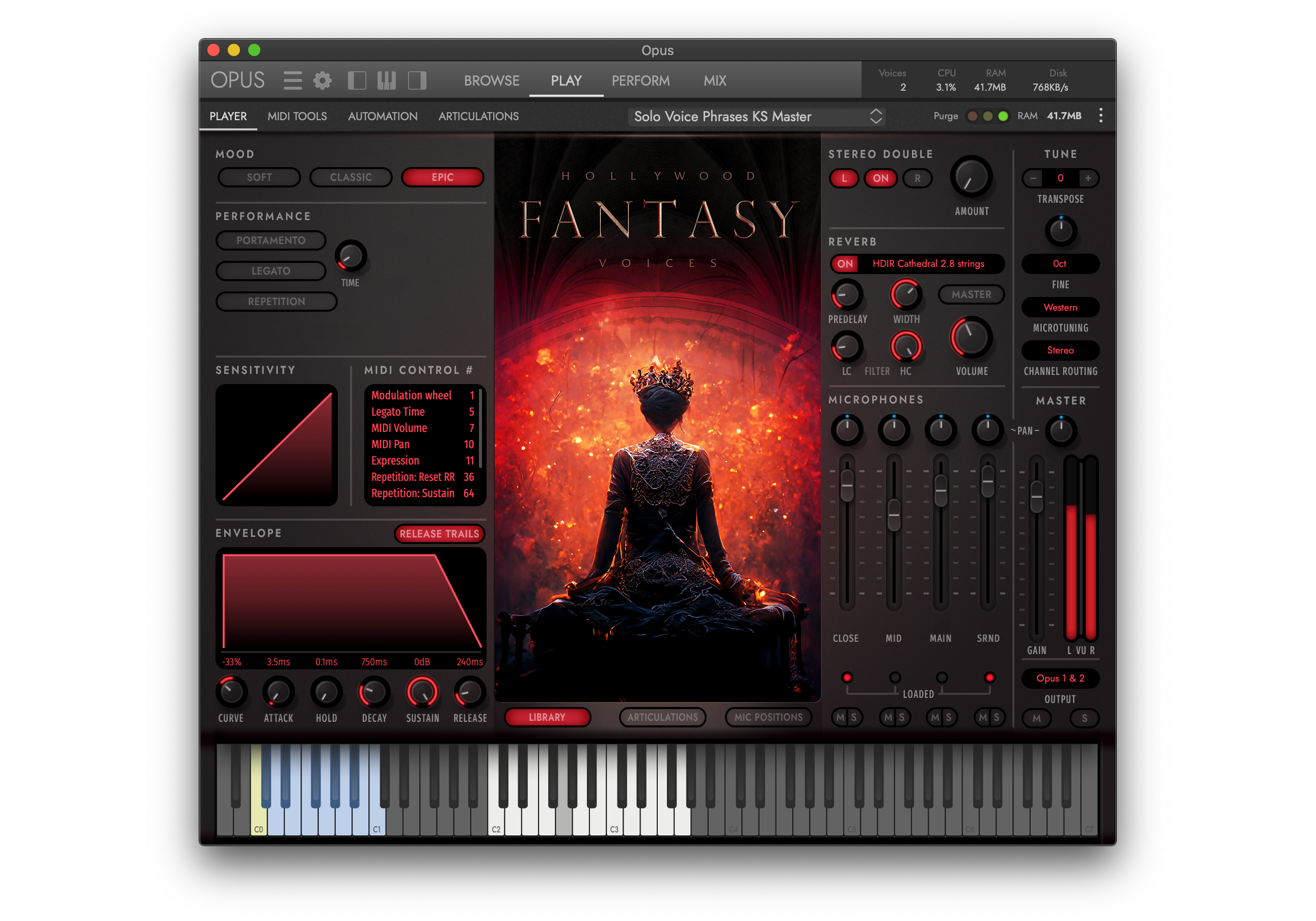1316x921 pixels.
Task: Adjust the envelope Decay knob
Action: pos(374,693)
